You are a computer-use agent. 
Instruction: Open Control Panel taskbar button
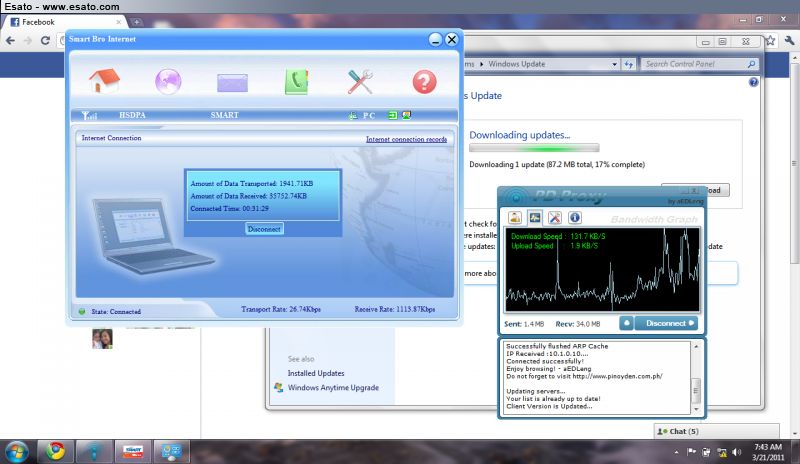coord(171,451)
